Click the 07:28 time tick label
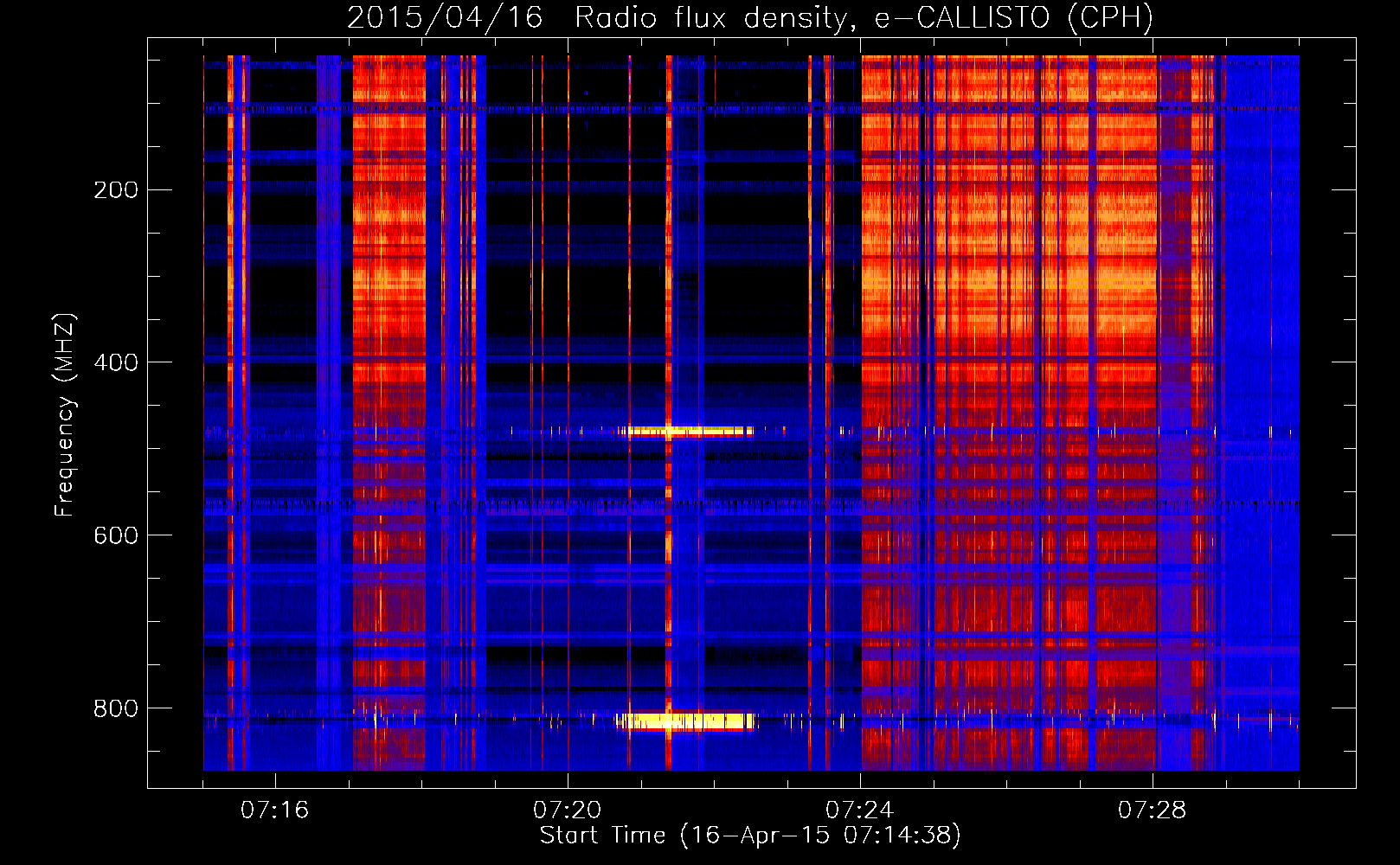The image size is (1400, 865). [x=1152, y=811]
